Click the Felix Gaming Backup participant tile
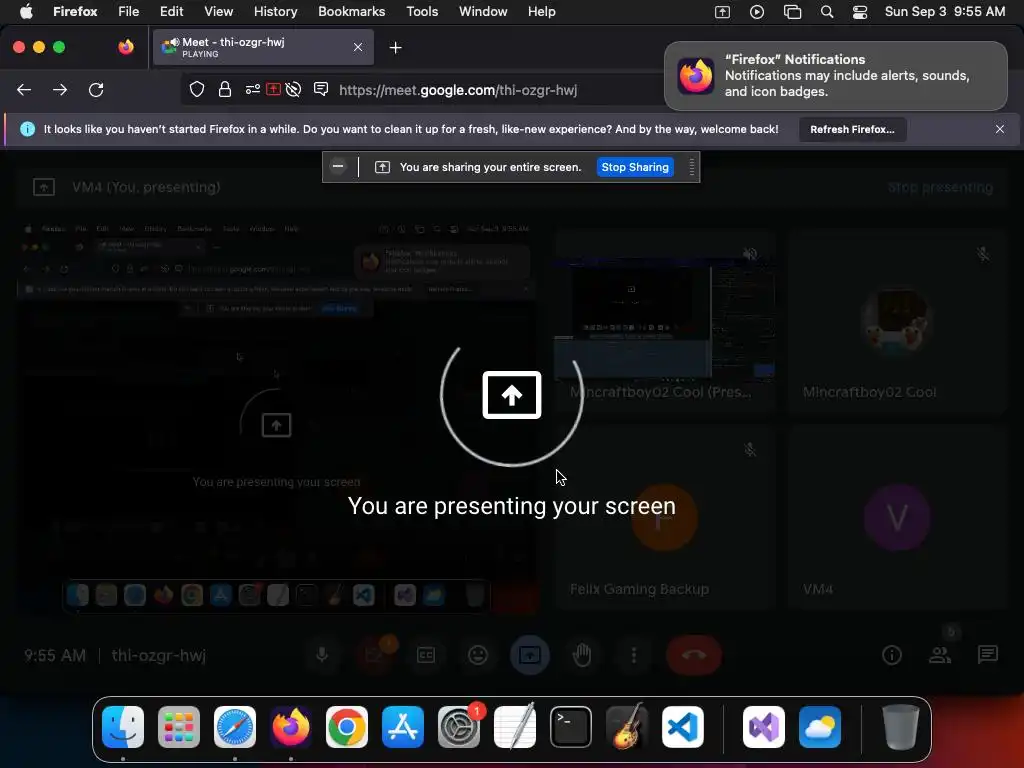 coord(665,519)
